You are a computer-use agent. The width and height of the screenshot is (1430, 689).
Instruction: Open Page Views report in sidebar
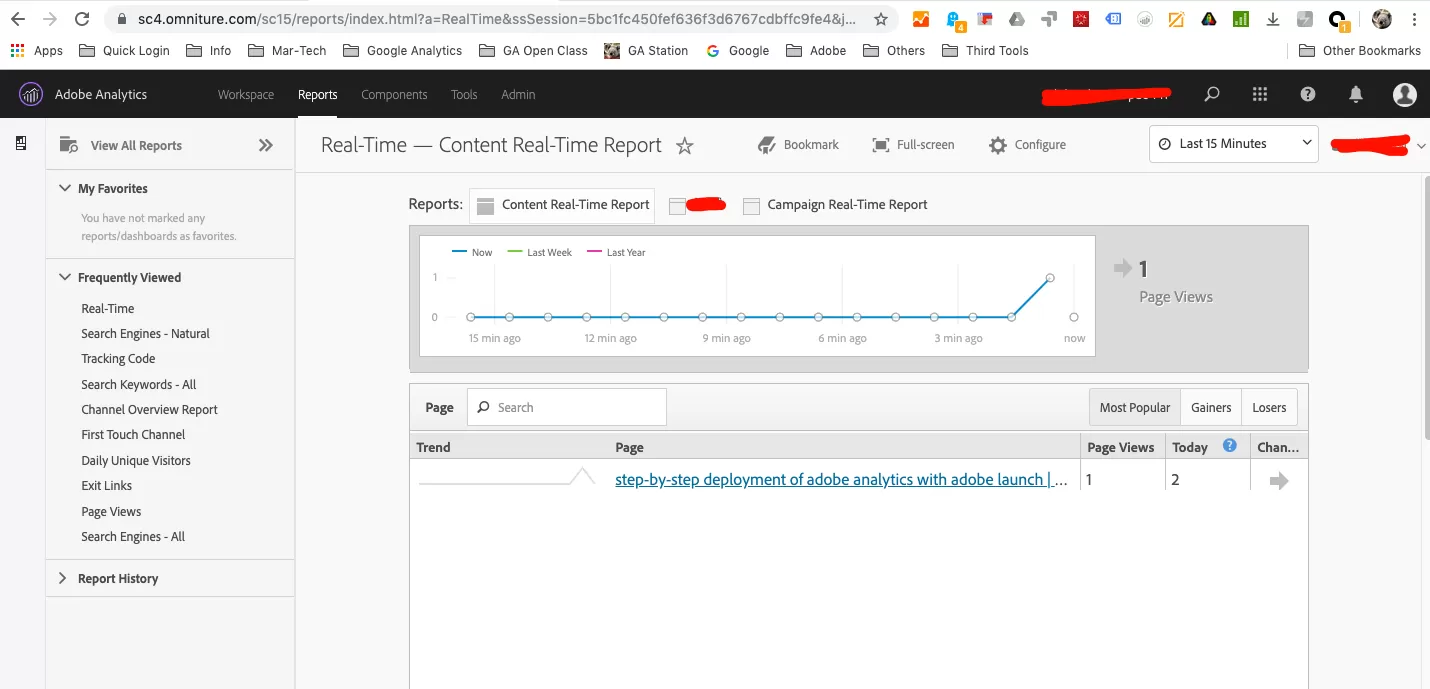tap(111, 512)
